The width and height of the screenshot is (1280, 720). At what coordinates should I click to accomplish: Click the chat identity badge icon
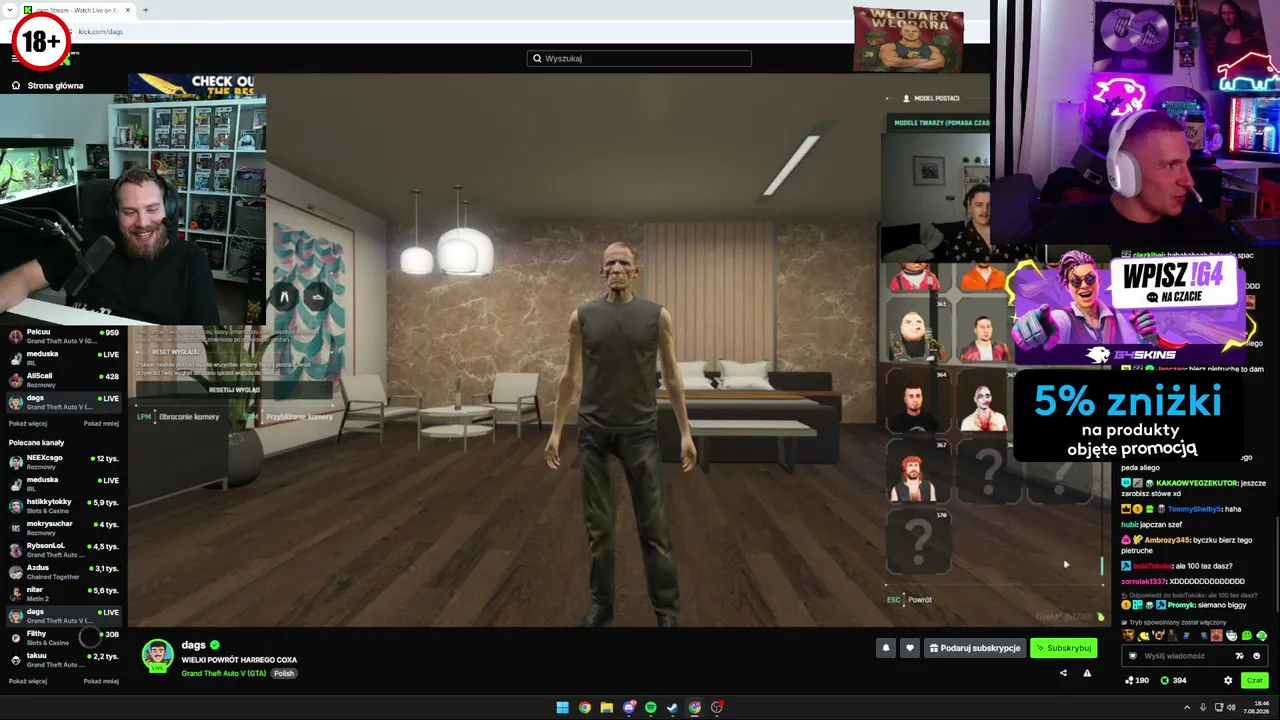pyautogui.click(x=1132, y=656)
